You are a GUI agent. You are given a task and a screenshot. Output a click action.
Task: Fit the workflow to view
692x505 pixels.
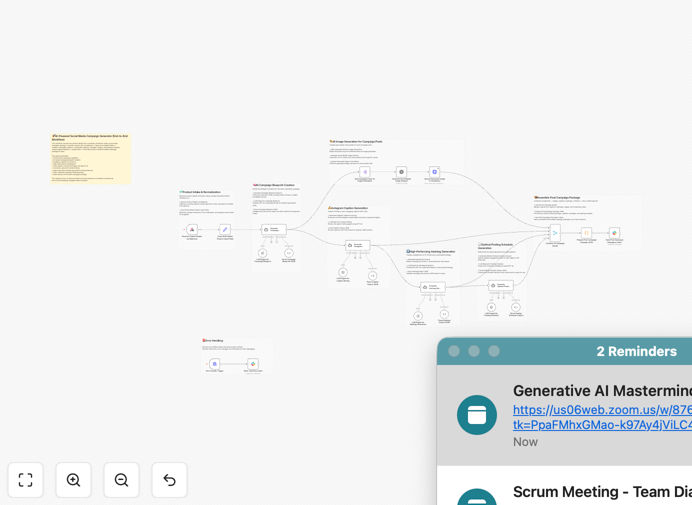(x=26, y=480)
